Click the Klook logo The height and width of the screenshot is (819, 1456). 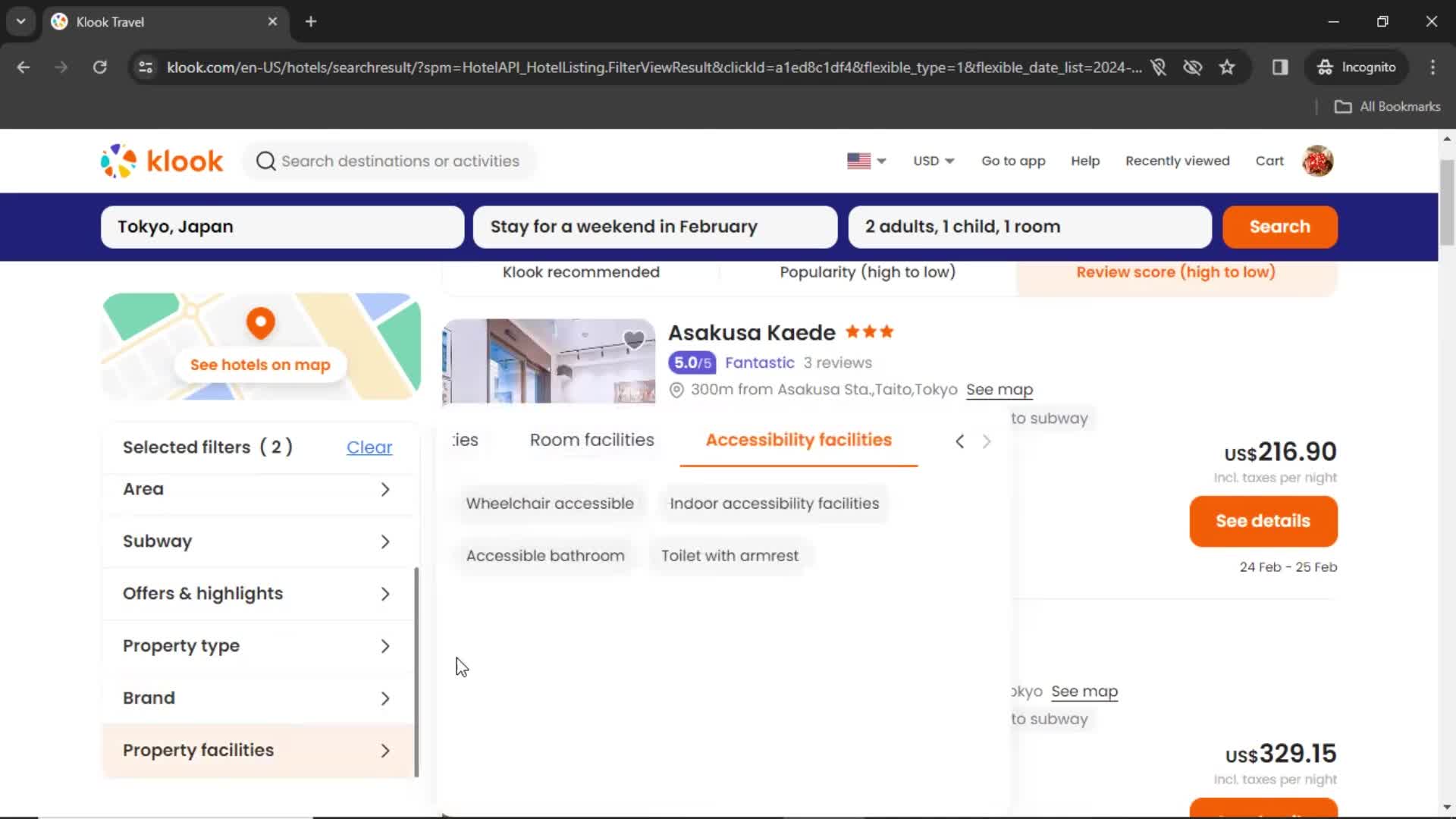[162, 161]
